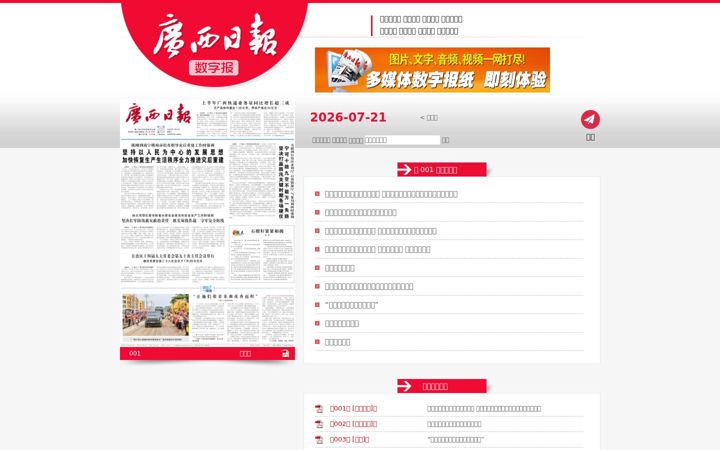Screen dimensions: 720x450
Task: Open the page 002 link in the page directory
Action: pyautogui.click(x=353, y=424)
